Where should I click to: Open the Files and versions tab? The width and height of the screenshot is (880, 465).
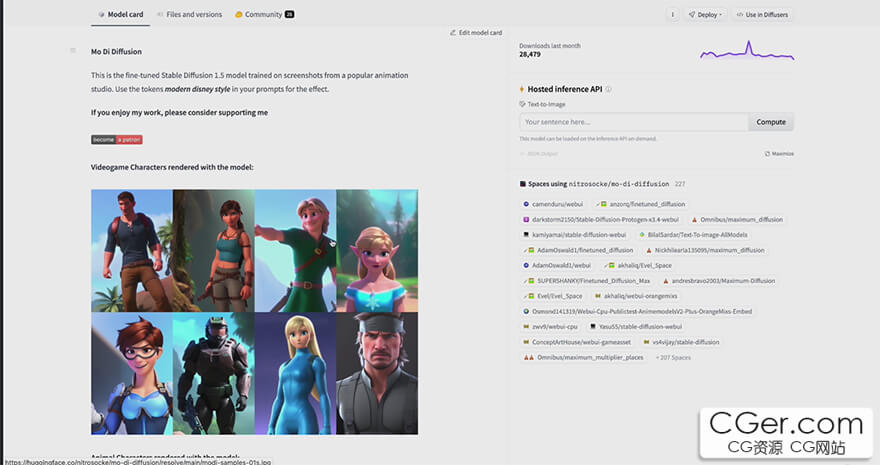tap(190, 15)
